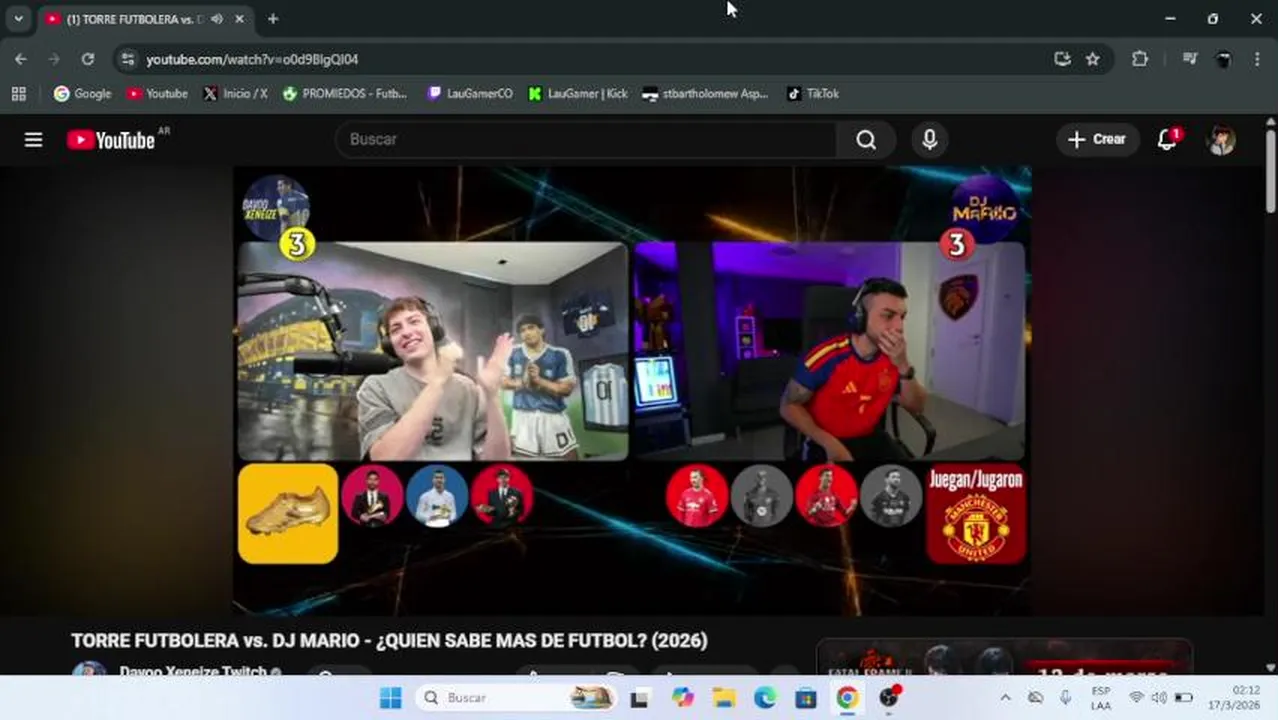Open a new tab with the plus button
Screen dimensions: 1278x720
[273, 19]
